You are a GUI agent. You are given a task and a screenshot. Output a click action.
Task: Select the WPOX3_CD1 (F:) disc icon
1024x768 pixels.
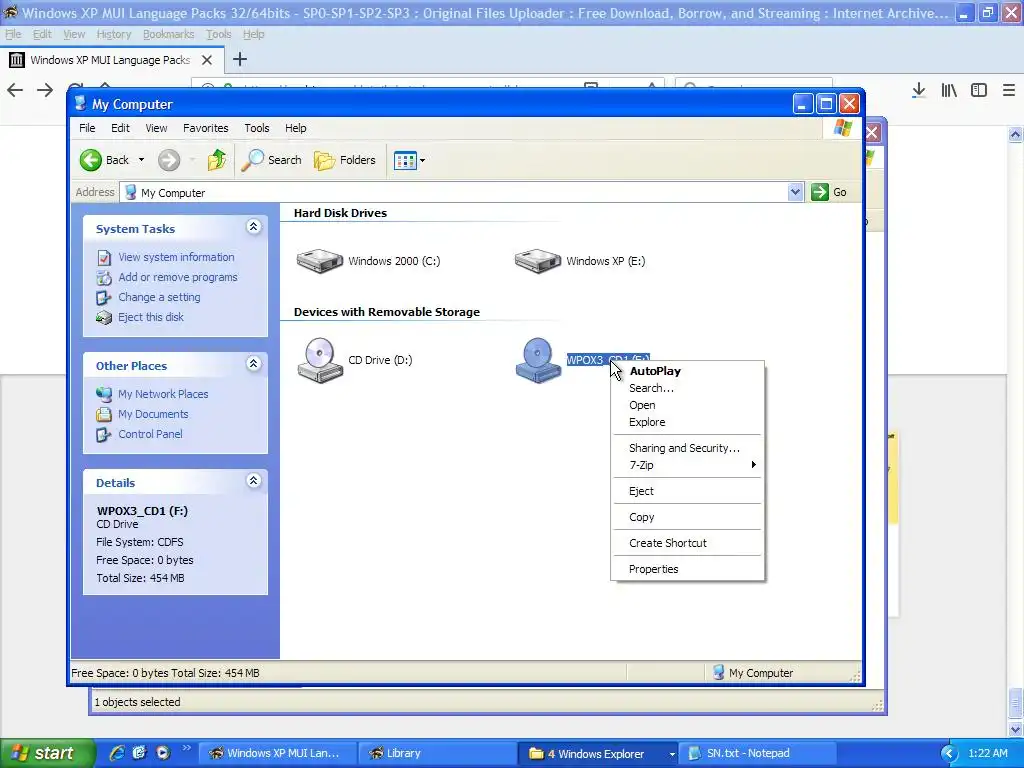[x=537, y=360]
